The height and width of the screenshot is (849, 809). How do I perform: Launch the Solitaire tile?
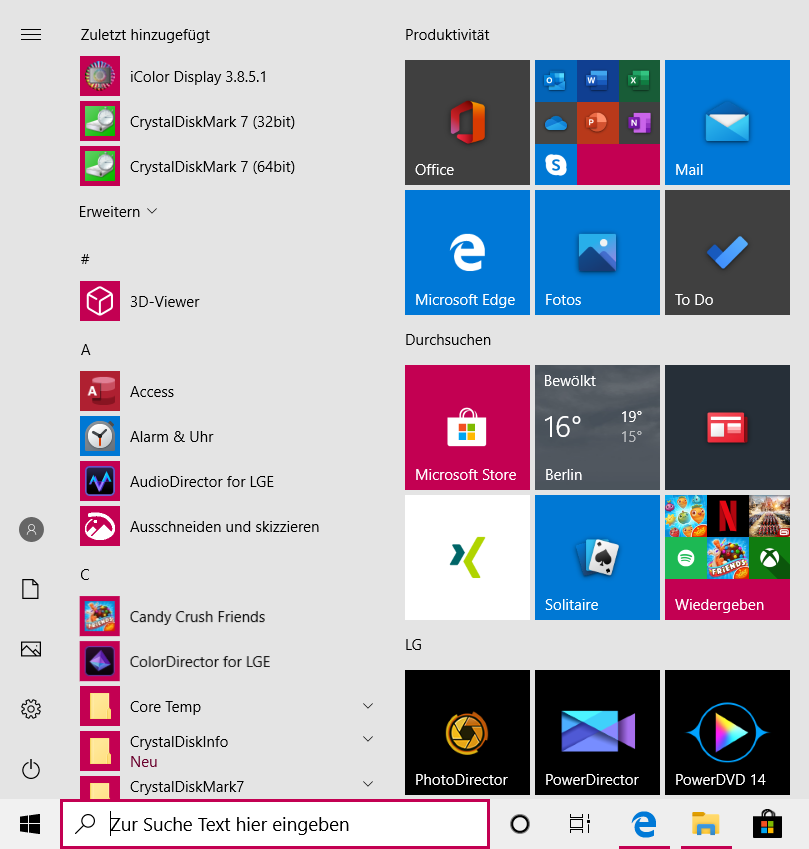[597, 557]
